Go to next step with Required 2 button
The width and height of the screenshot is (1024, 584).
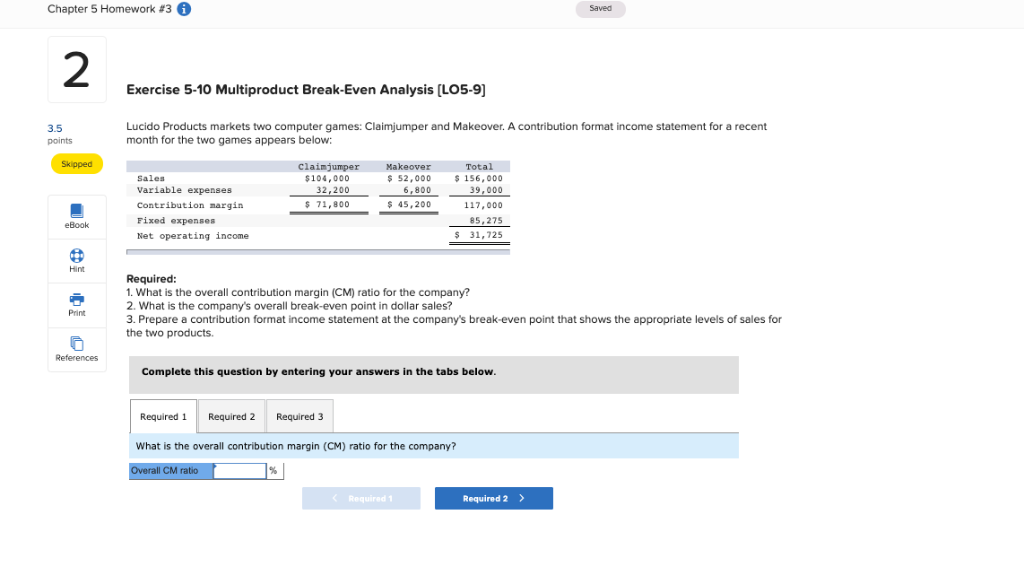[494, 498]
